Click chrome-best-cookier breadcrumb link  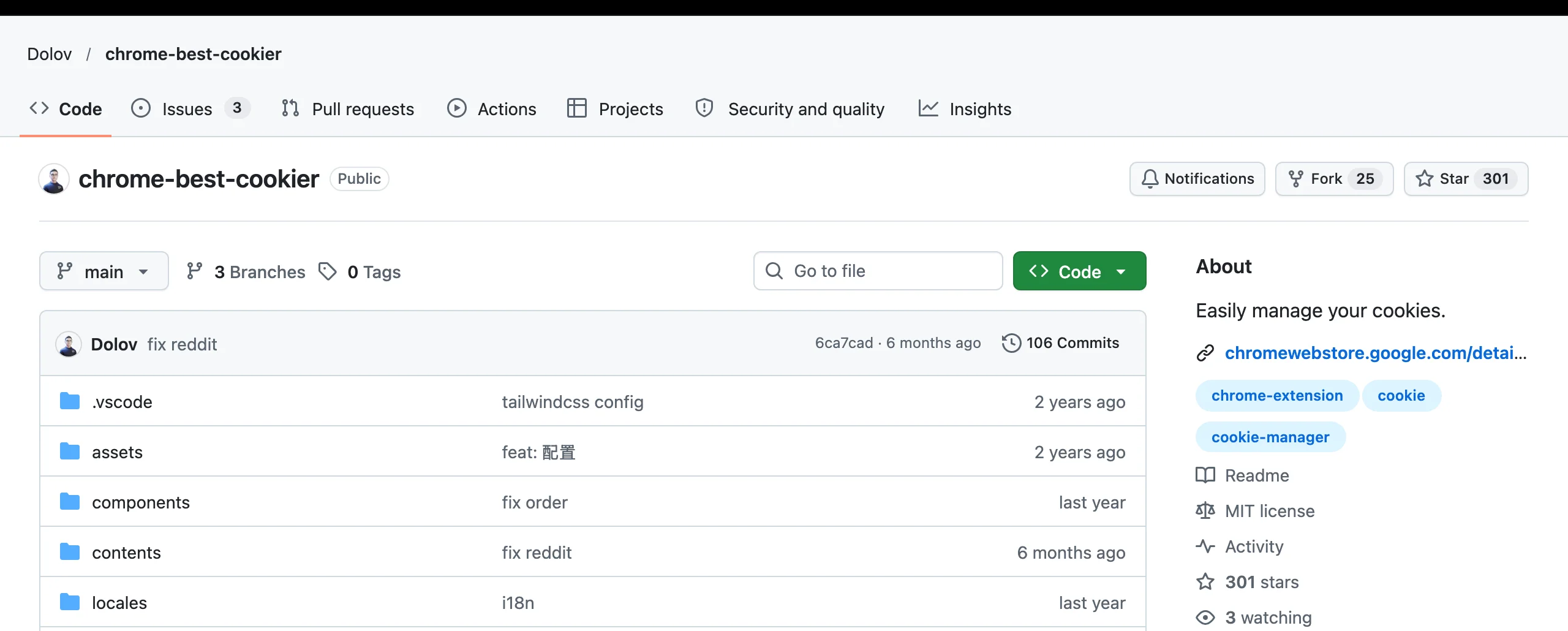[x=193, y=54]
